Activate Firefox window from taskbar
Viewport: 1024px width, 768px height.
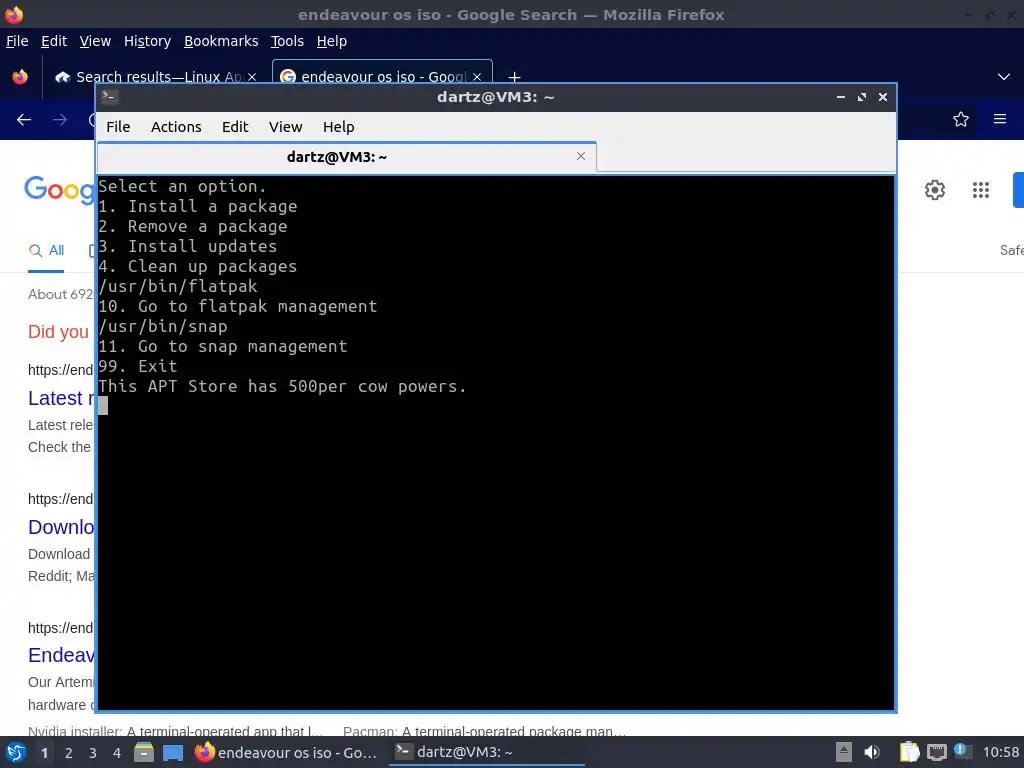click(x=287, y=752)
